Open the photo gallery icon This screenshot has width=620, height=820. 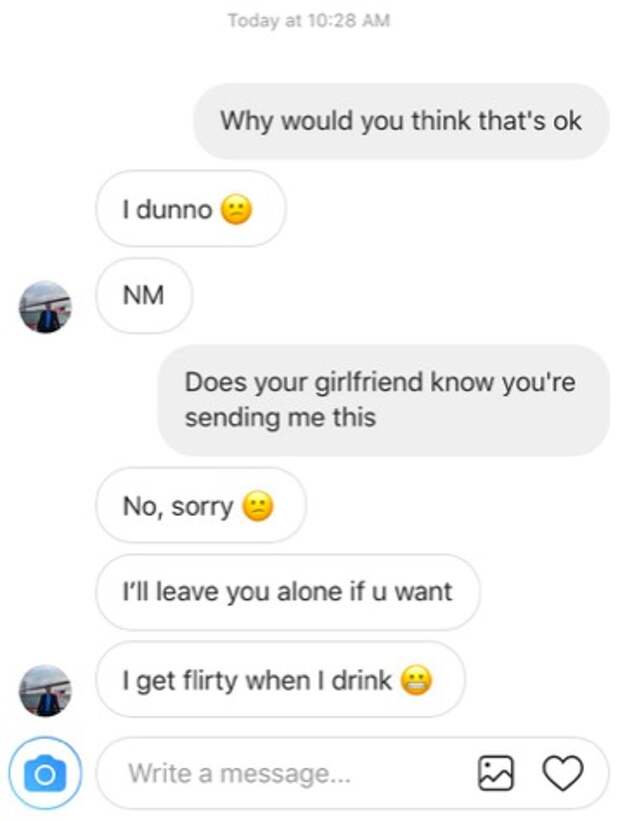(x=496, y=772)
